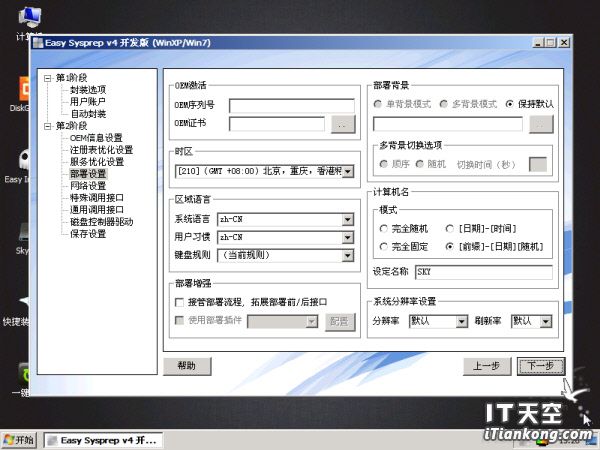Image resolution: width=600 pixels, height=450 pixels.
Task: Open the 时区 timezone dropdown
Action: (x=347, y=171)
